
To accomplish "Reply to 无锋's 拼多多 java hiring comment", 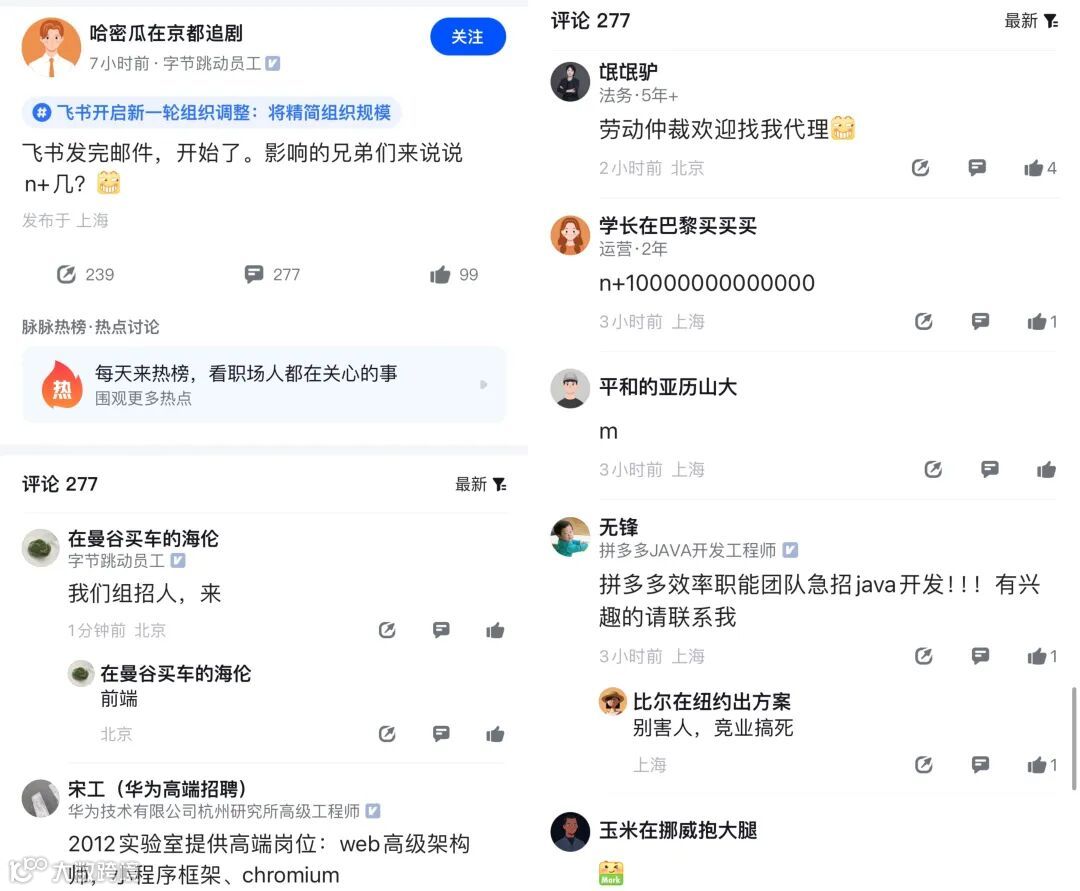I will (x=980, y=656).
